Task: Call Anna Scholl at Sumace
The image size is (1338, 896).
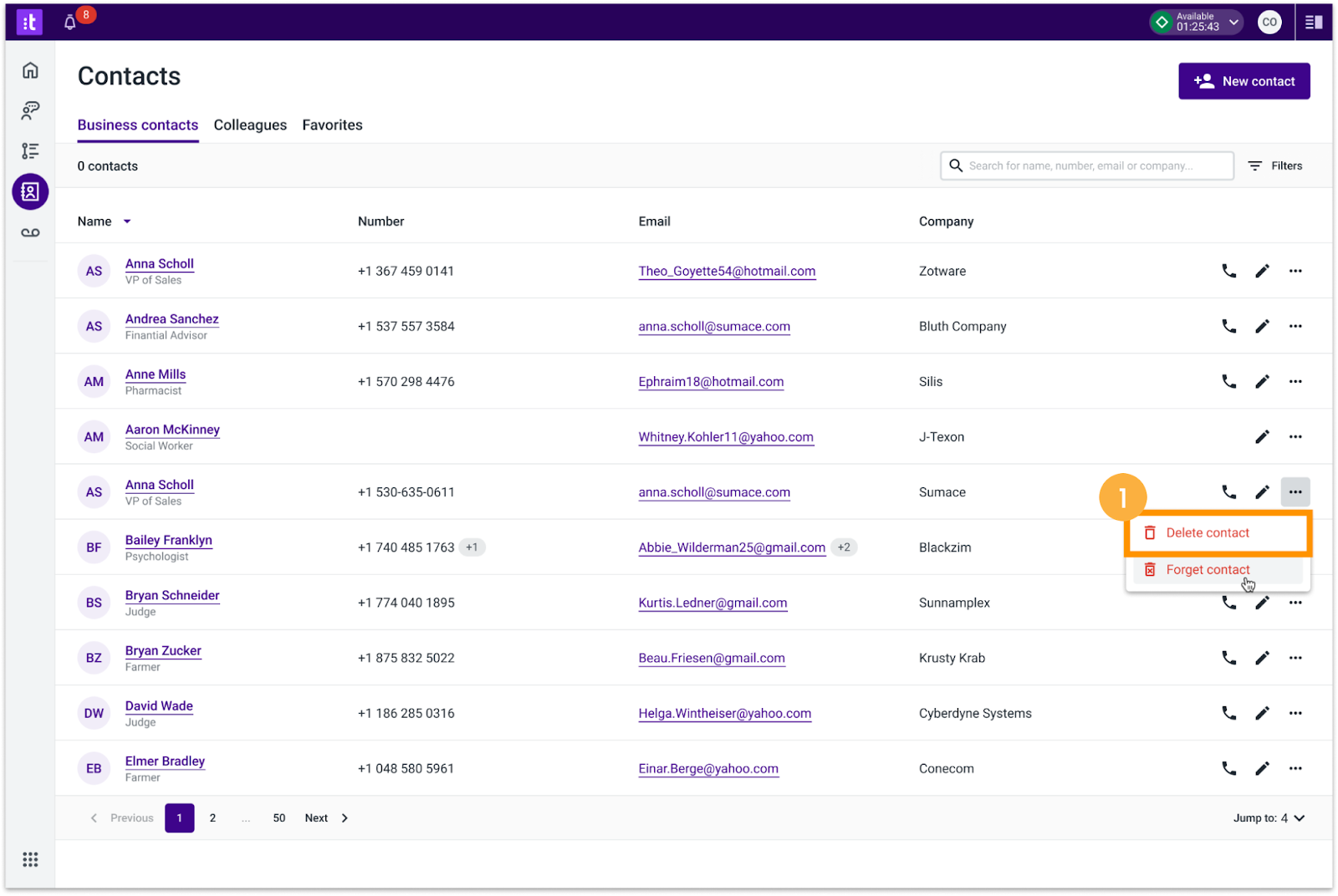Action: (x=1228, y=491)
